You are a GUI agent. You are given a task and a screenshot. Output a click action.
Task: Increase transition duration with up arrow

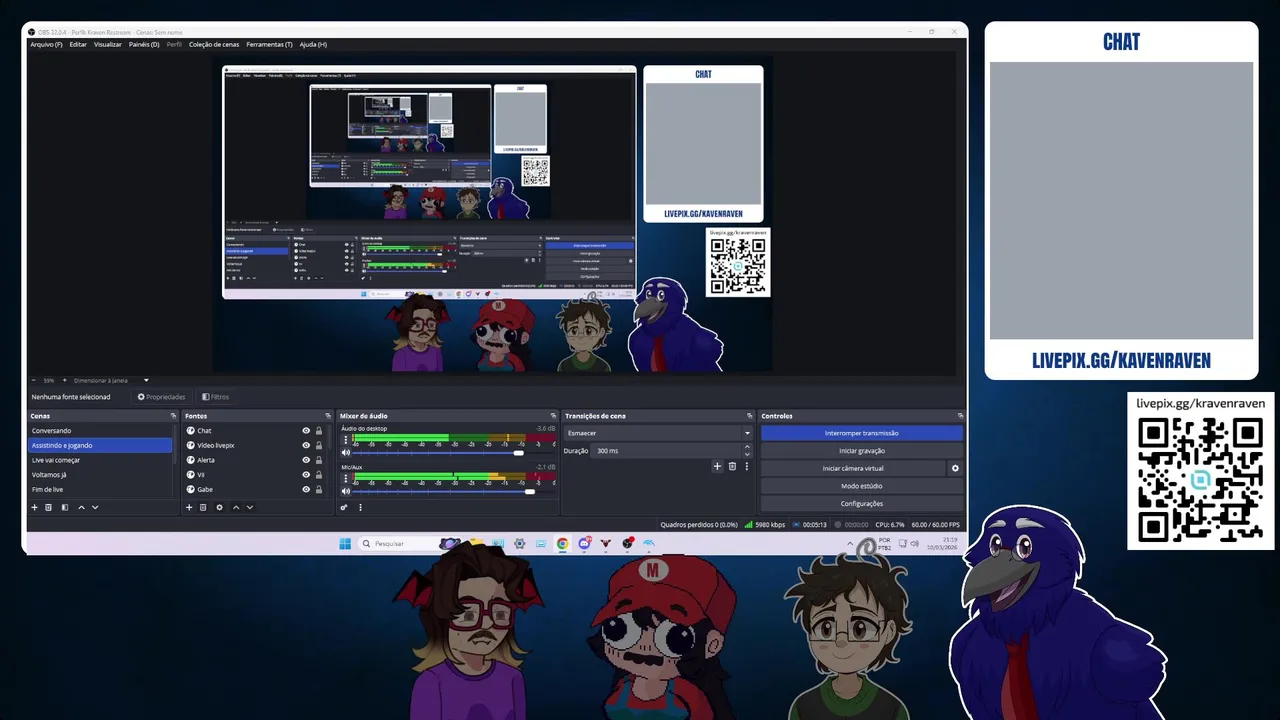click(749, 448)
